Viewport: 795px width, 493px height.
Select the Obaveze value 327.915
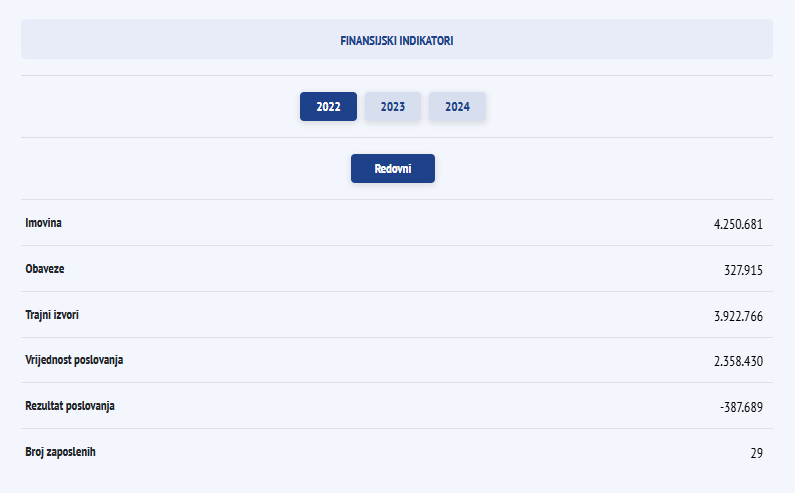tap(743, 270)
